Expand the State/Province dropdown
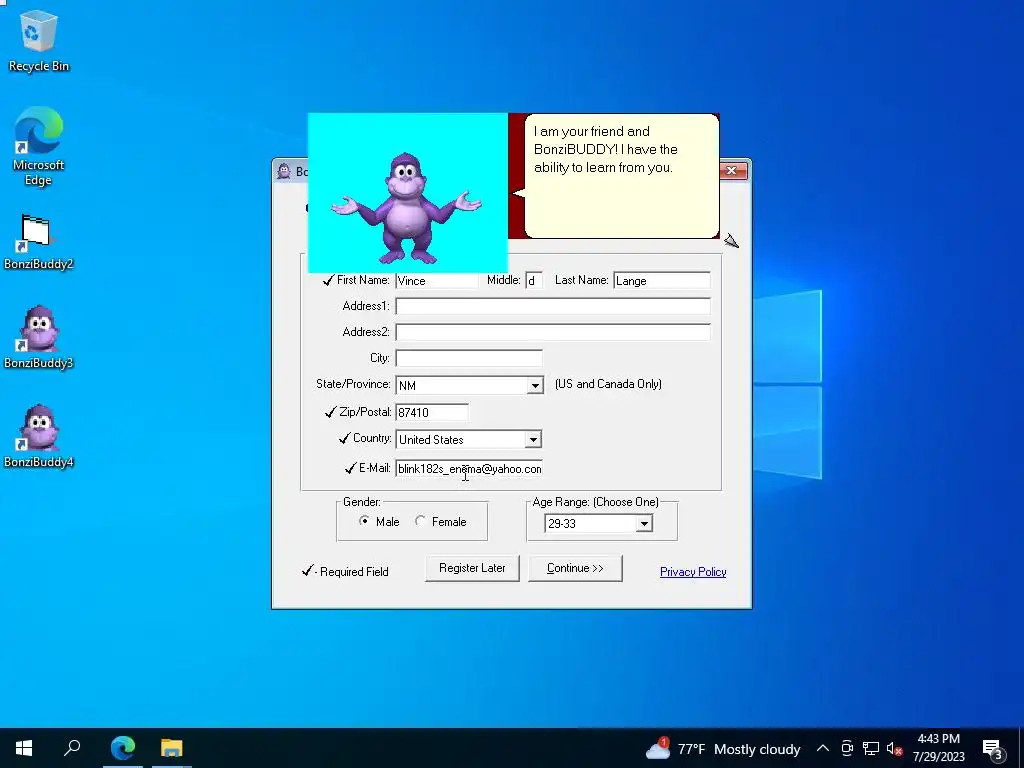The height and width of the screenshot is (768, 1024). [535, 385]
